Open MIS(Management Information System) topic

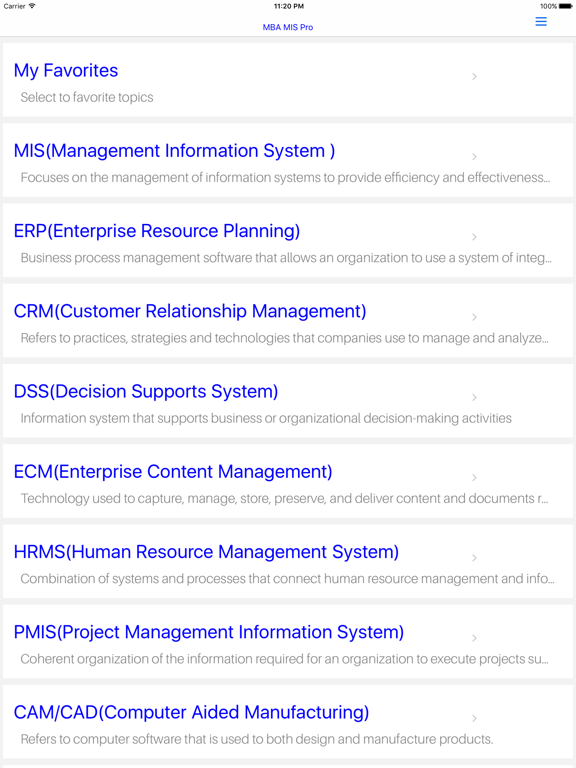pos(174,151)
